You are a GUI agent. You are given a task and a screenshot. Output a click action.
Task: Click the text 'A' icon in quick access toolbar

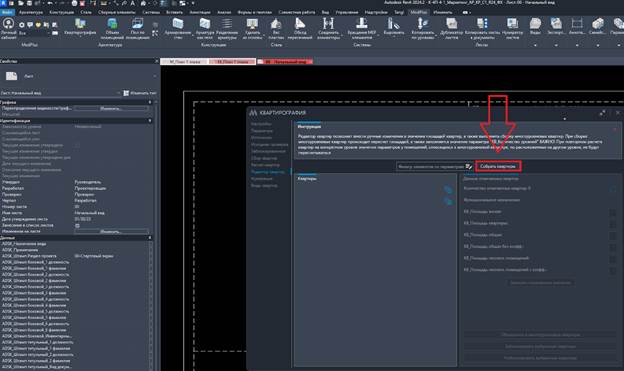point(133,3)
